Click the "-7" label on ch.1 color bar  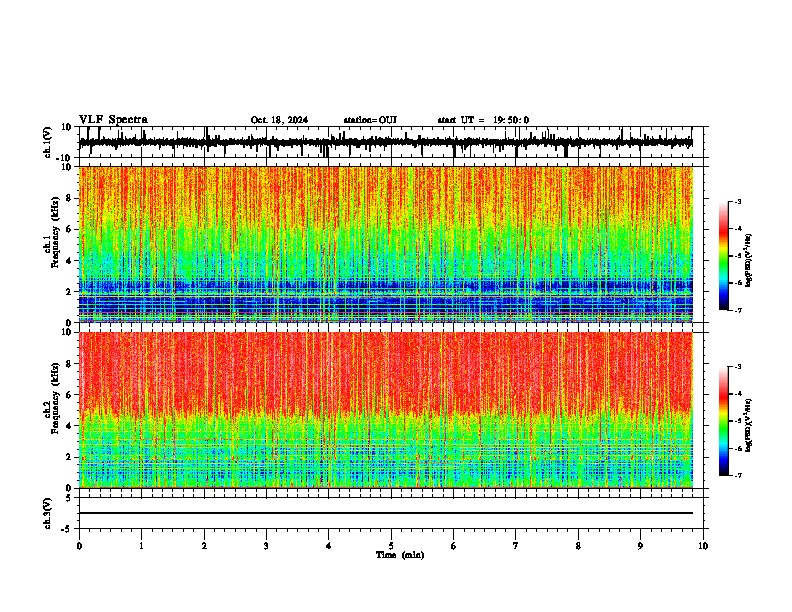coord(738,310)
